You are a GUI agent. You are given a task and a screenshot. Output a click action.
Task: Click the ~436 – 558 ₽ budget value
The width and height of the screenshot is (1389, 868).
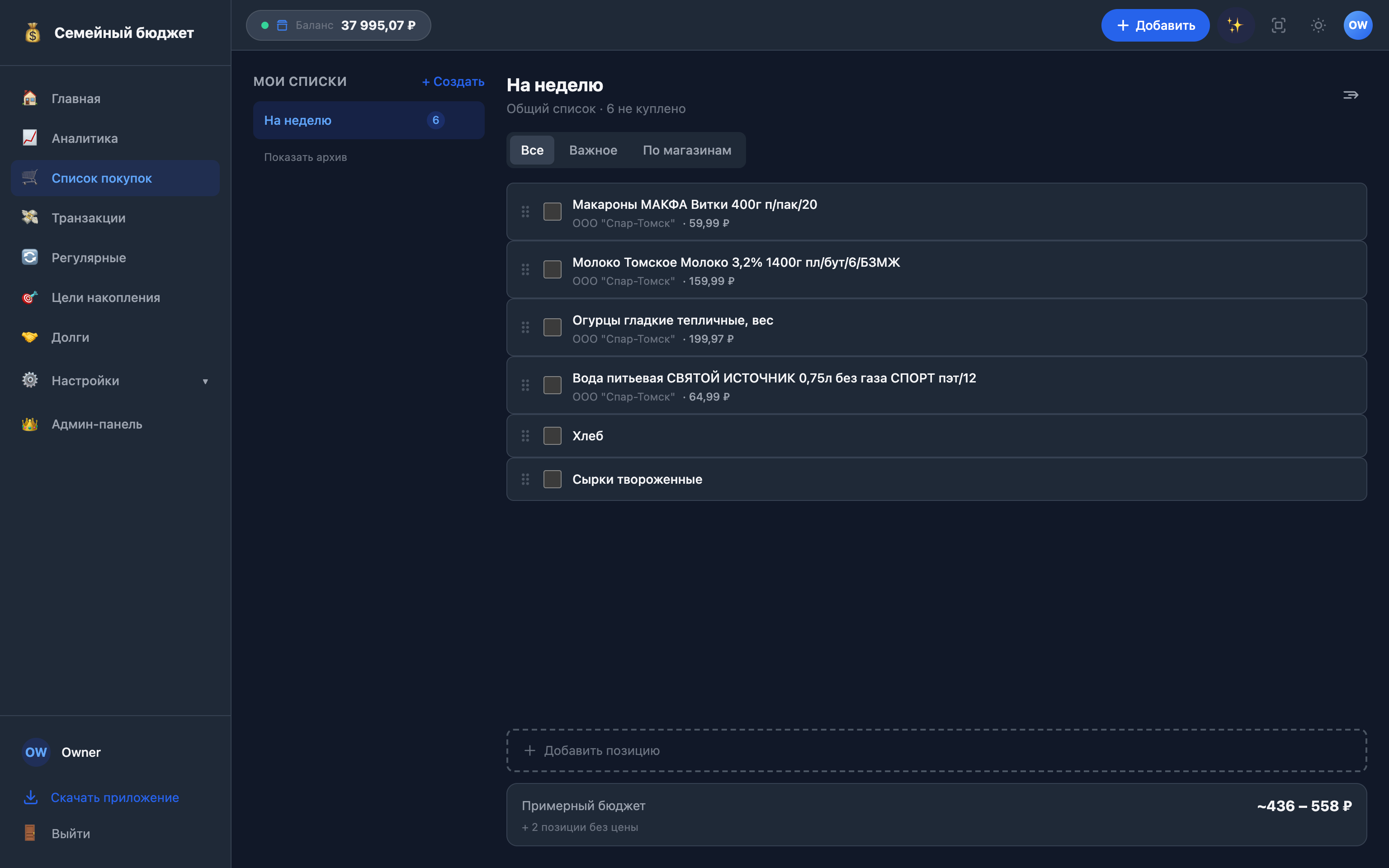[1304, 806]
